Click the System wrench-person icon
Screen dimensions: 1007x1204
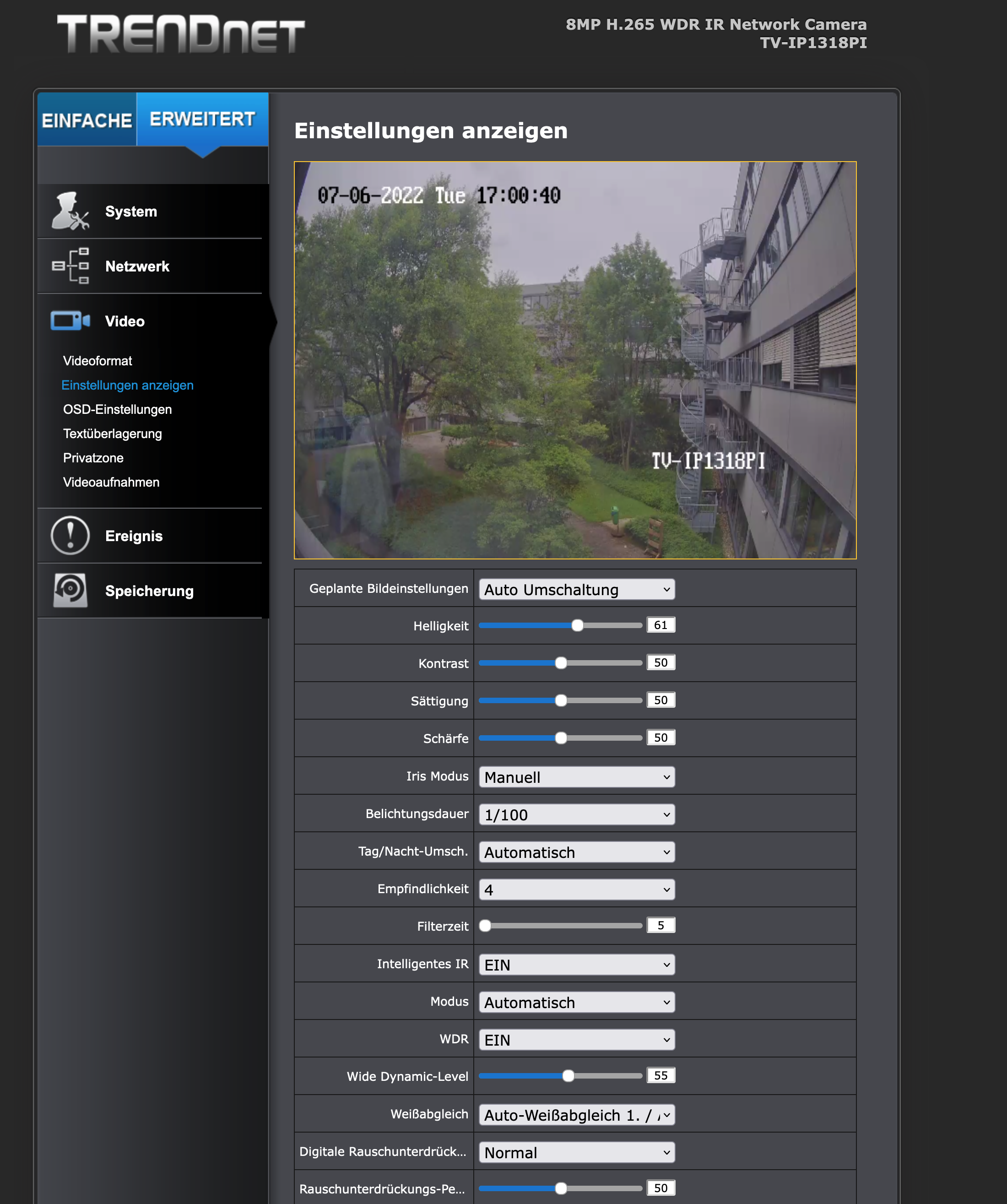(70, 211)
